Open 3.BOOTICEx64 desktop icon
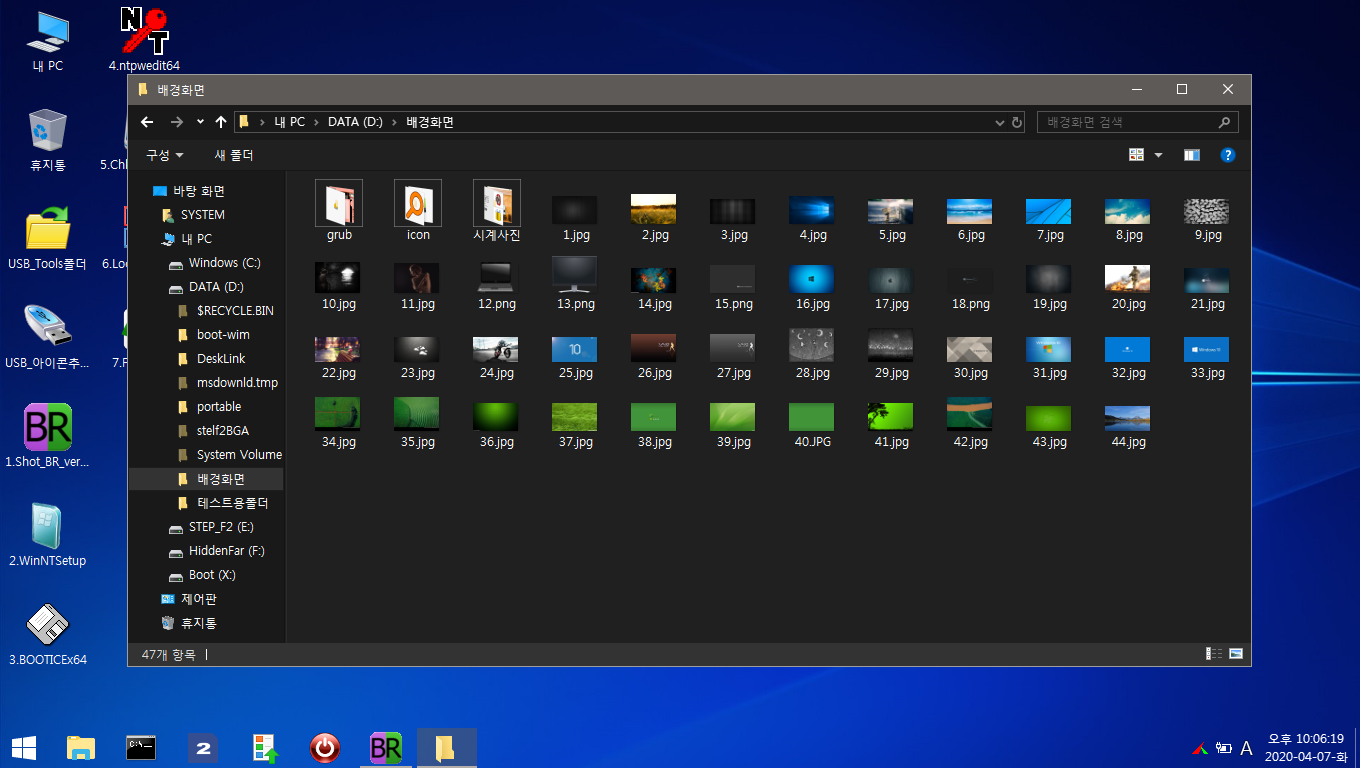The width and height of the screenshot is (1360, 768). coord(47,634)
